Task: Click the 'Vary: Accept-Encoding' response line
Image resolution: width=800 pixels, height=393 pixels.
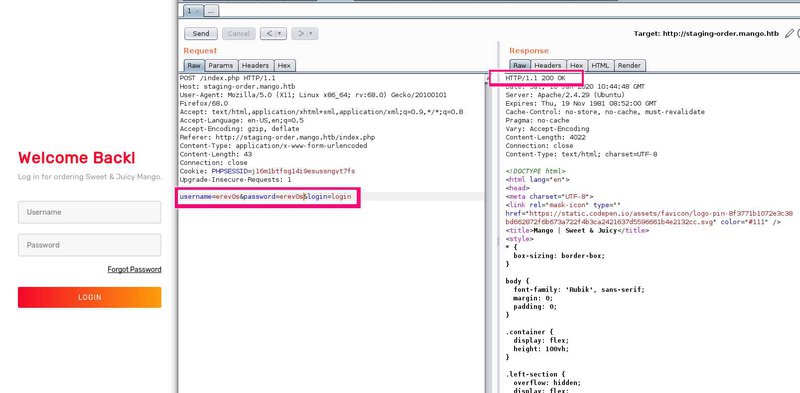Action: [x=547, y=129]
